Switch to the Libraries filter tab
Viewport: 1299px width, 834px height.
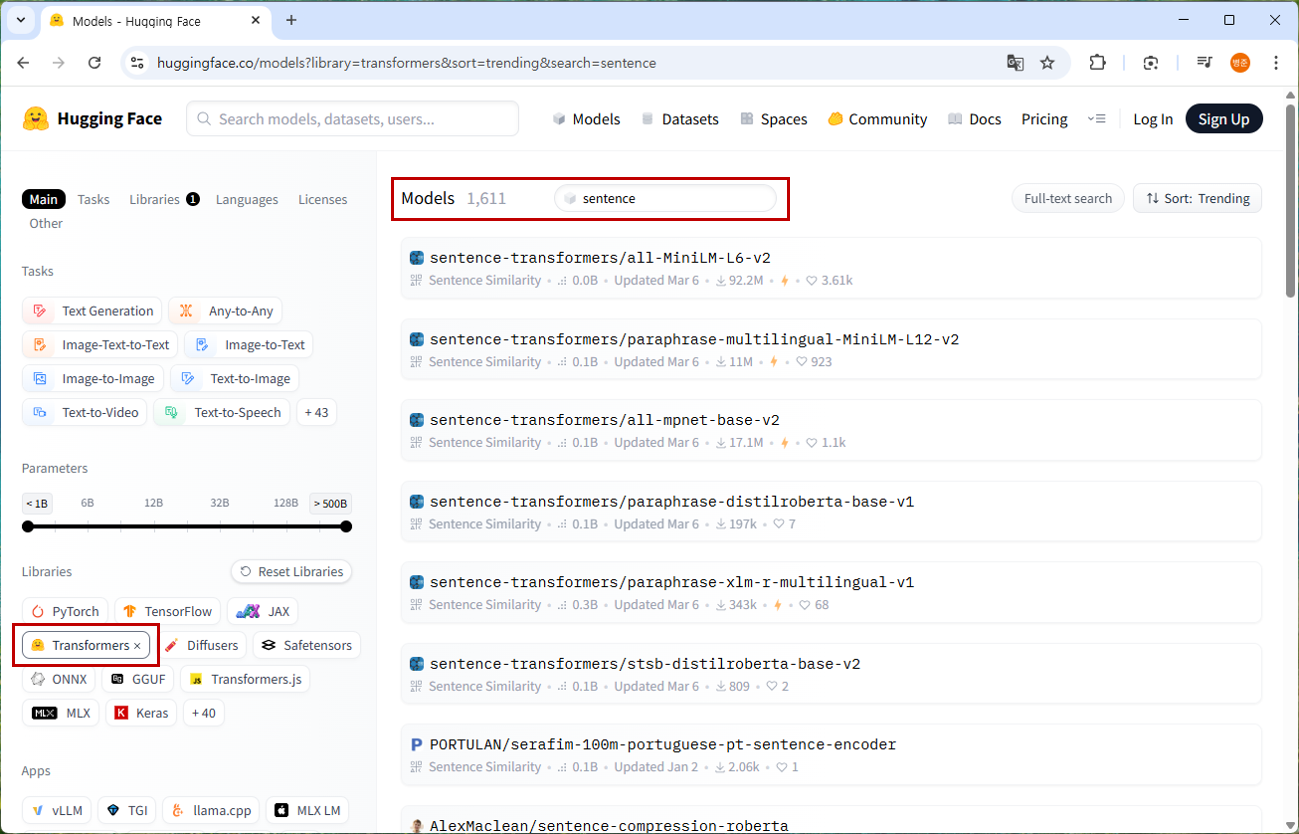[164, 199]
